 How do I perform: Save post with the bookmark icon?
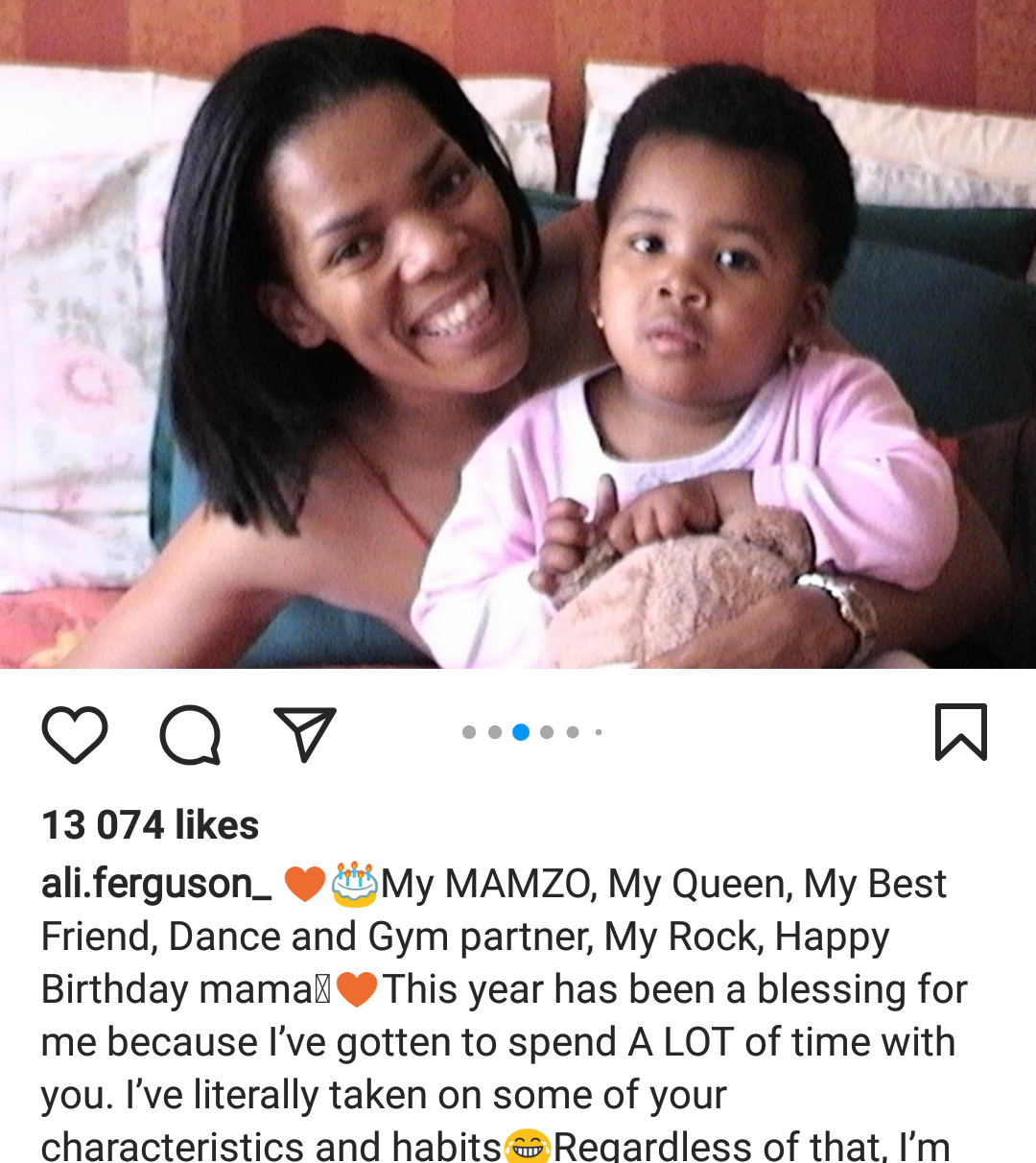tap(961, 732)
